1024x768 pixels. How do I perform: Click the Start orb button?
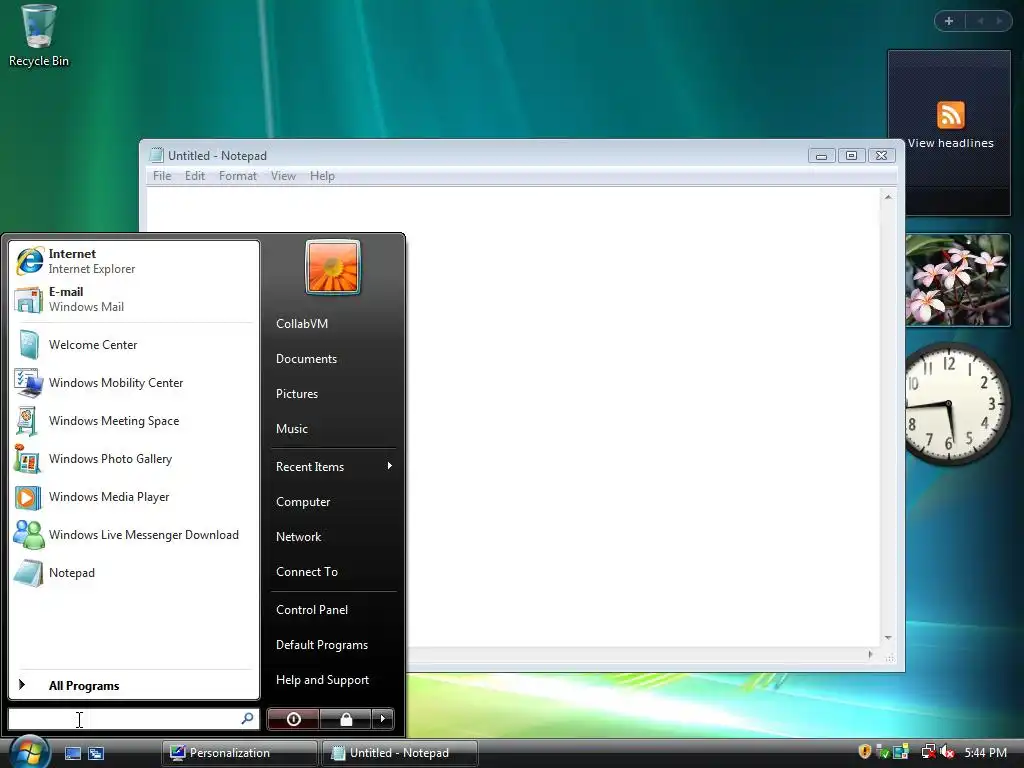(29, 752)
